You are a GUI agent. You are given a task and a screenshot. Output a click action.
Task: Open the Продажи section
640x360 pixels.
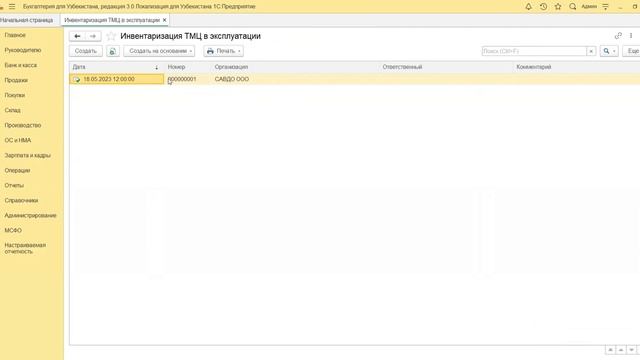pos(16,80)
